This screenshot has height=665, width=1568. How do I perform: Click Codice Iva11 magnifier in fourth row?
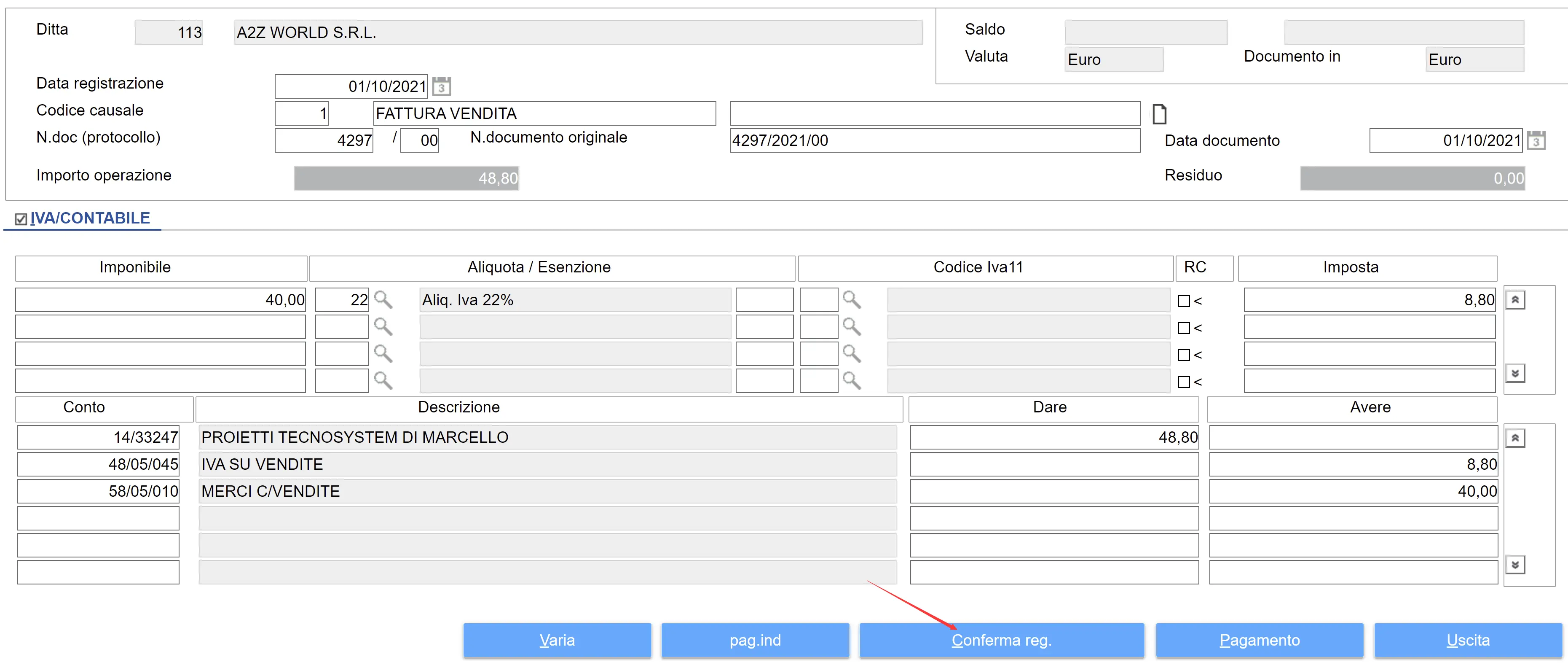(x=851, y=381)
